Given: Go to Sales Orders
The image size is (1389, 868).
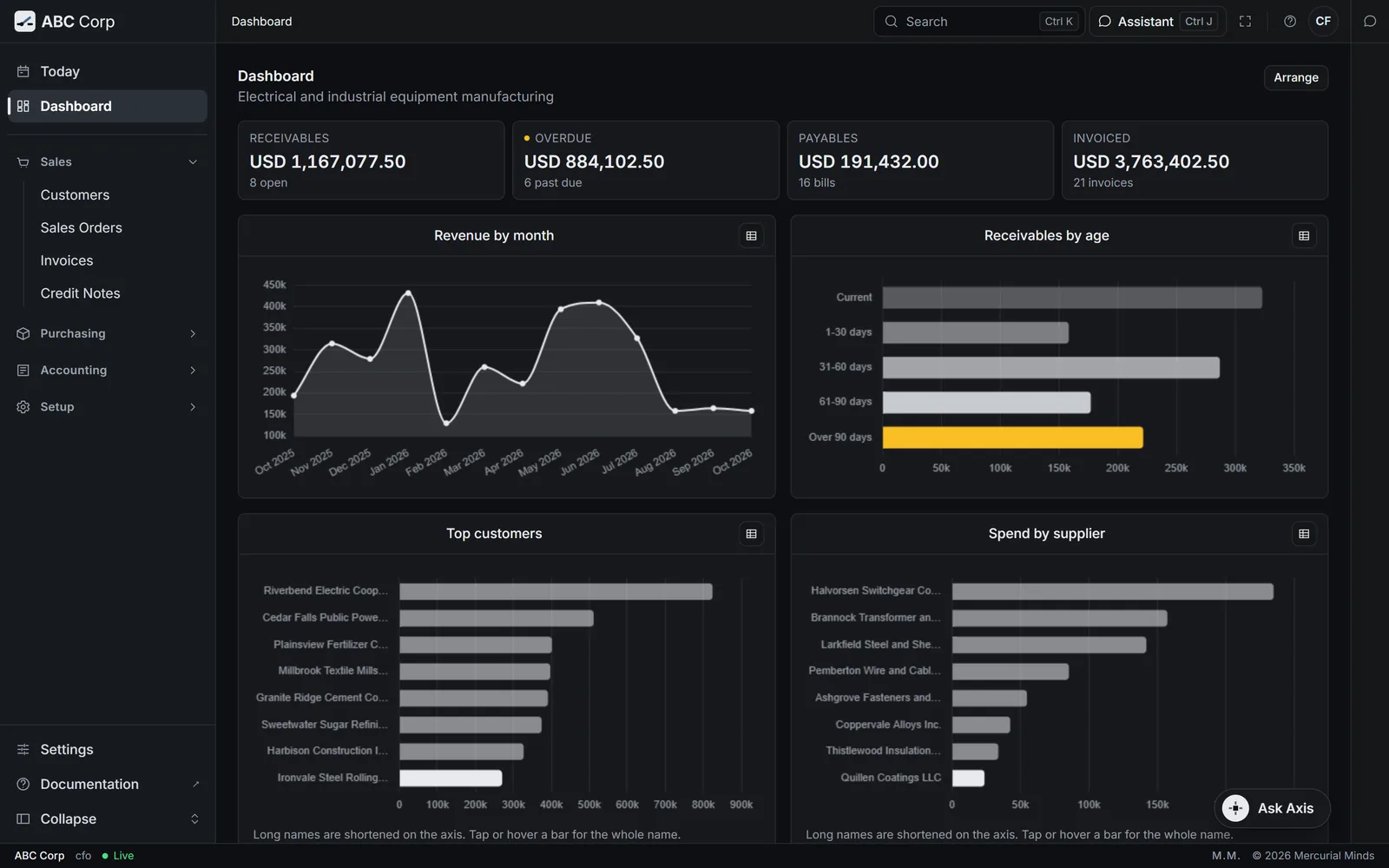Looking at the screenshot, I should point(82,227).
